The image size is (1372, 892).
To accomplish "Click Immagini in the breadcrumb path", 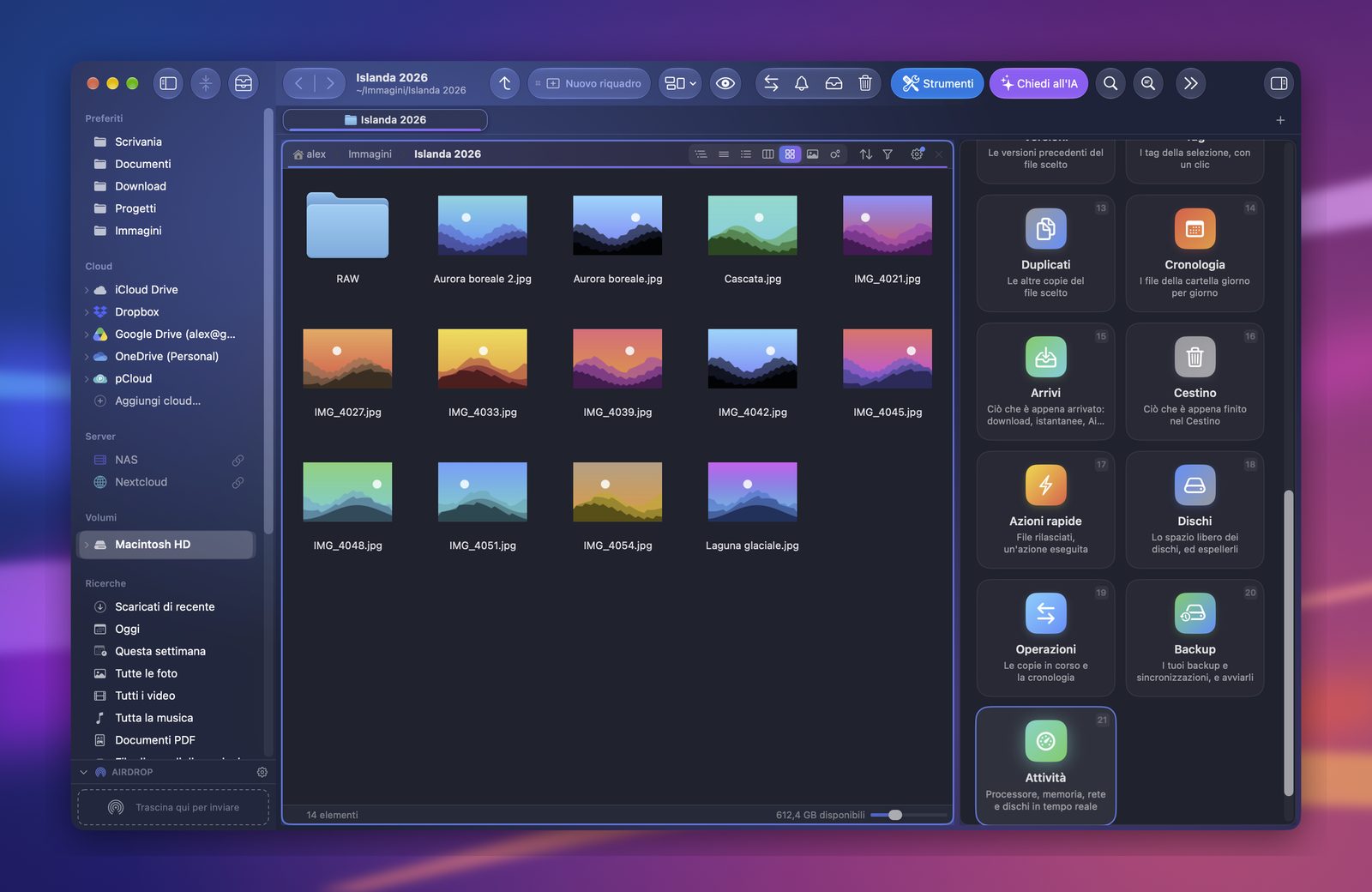I will (370, 154).
